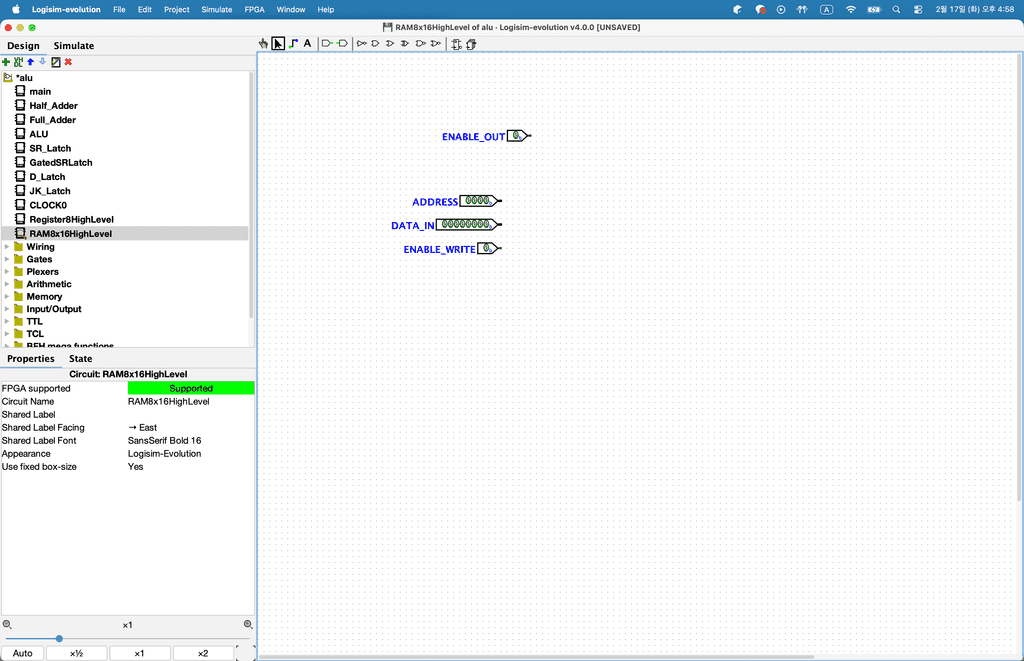Switch to the Simulate tab
The image size is (1024, 661).
coord(74,46)
